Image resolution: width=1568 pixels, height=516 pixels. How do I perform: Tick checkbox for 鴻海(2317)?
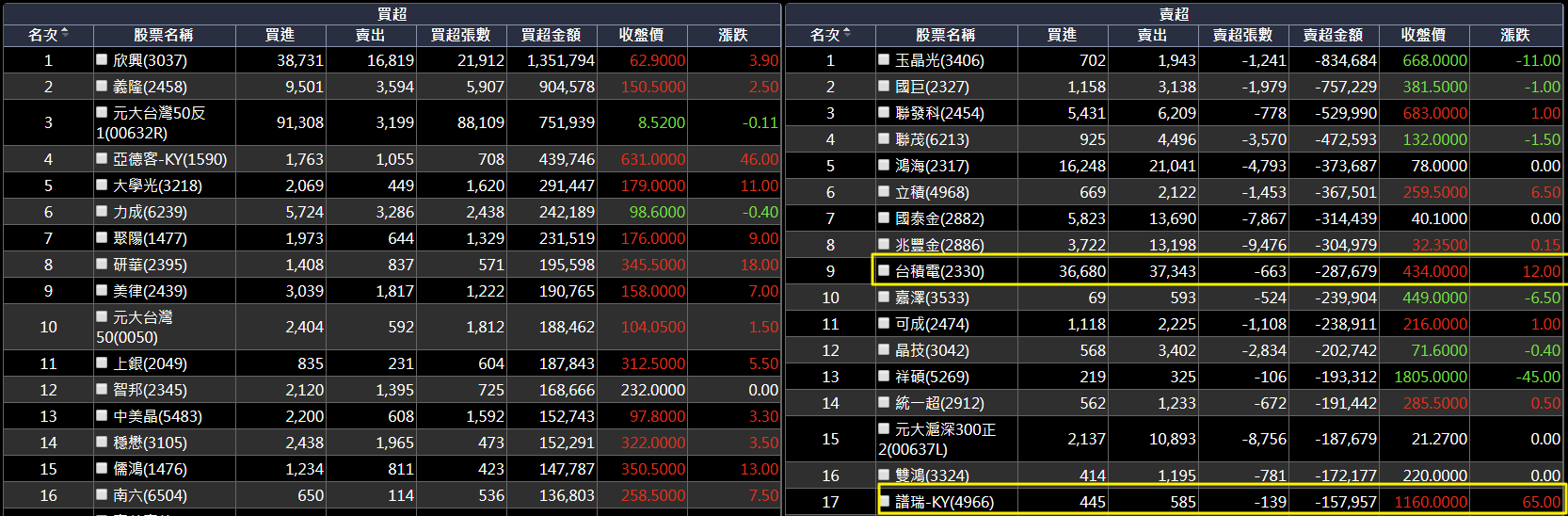(884, 165)
